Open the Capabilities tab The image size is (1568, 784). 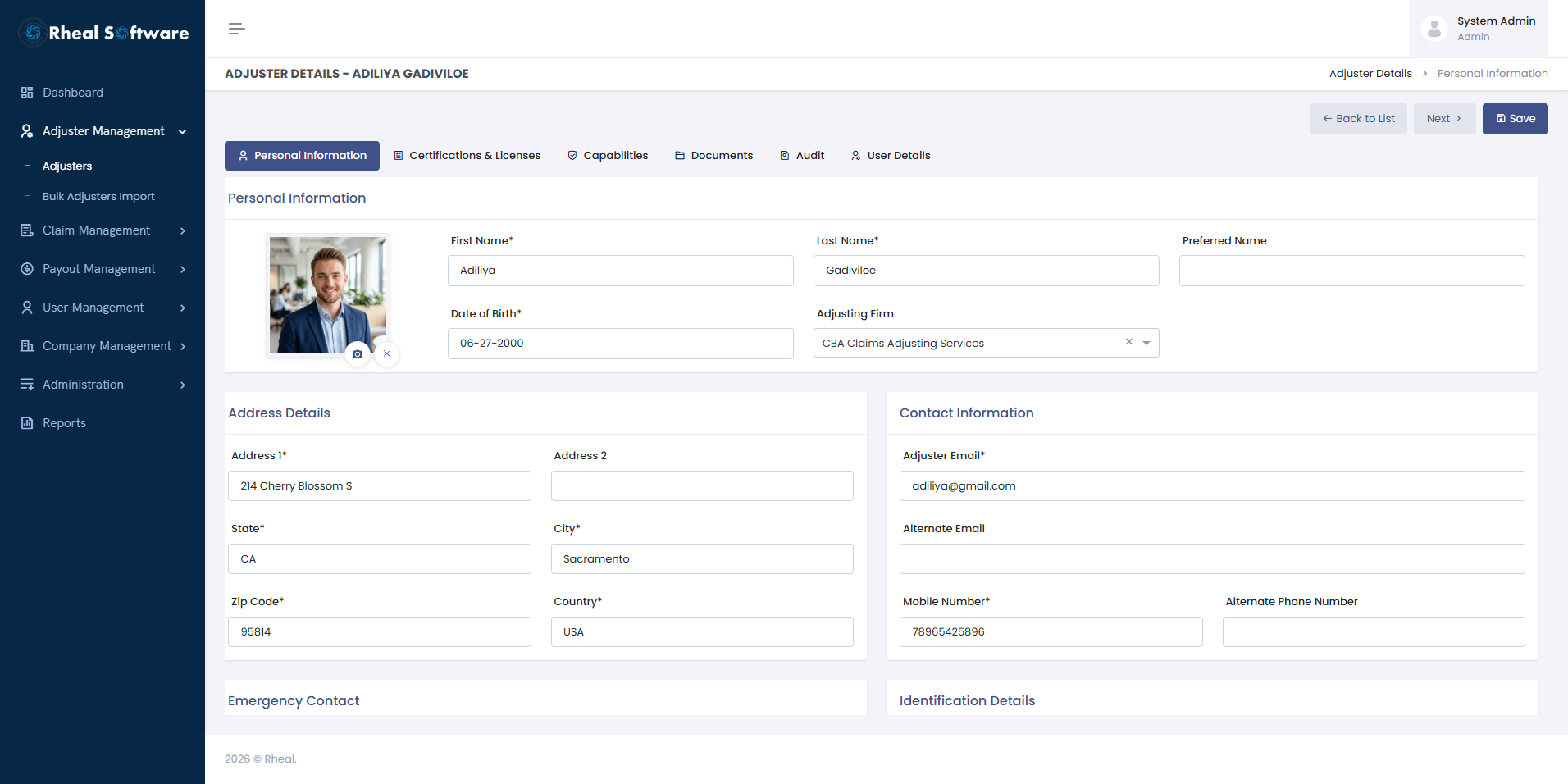(x=608, y=156)
